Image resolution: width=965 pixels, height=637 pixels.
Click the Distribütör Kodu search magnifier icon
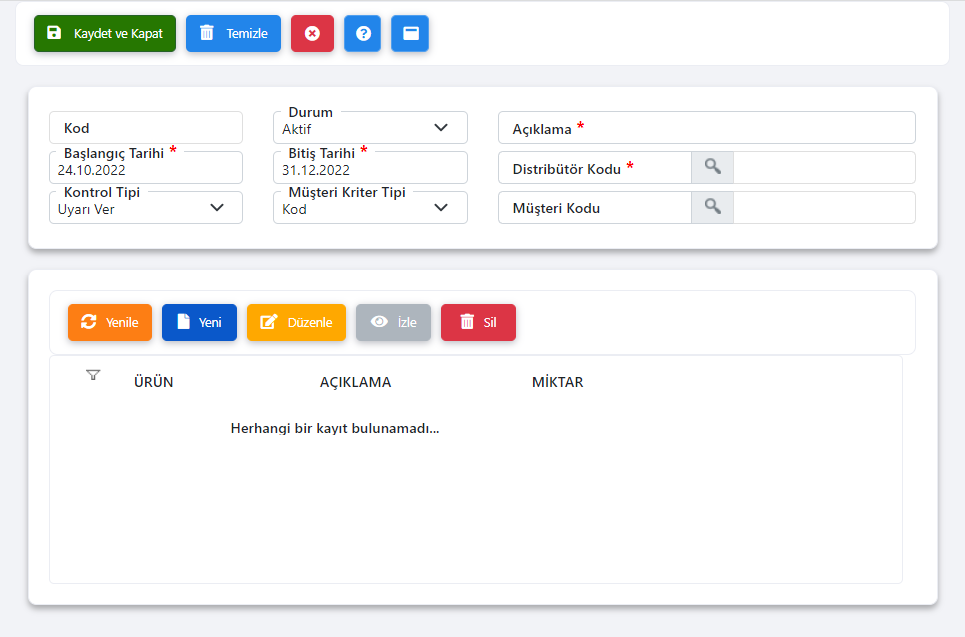712,167
